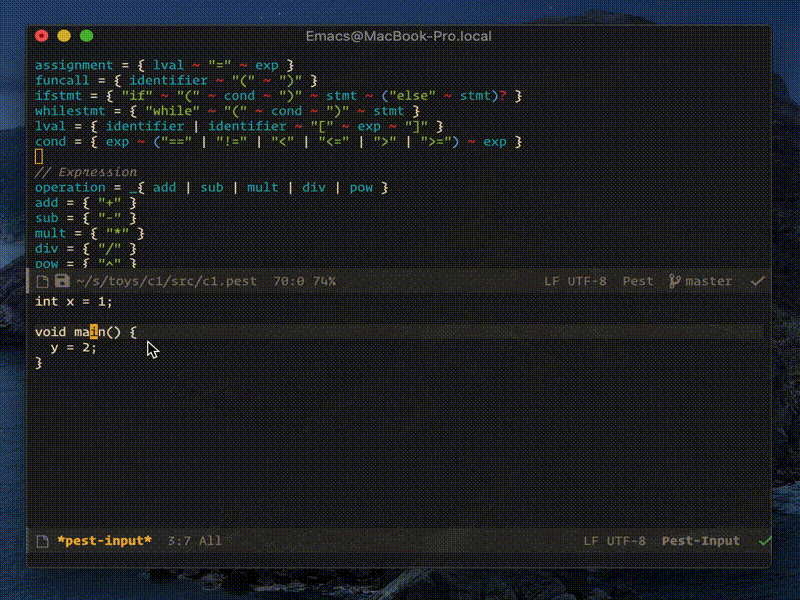Click the *pest-input* buffer name
The height and width of the screenshot is (600, 800).
(x=105, y=541)
